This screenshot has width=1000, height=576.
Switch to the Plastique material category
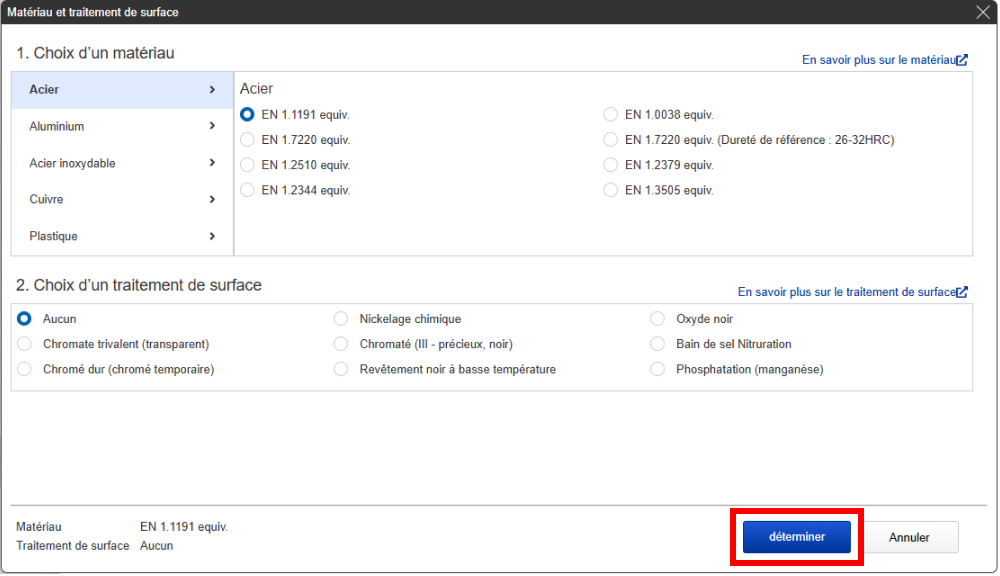(122, 237)
